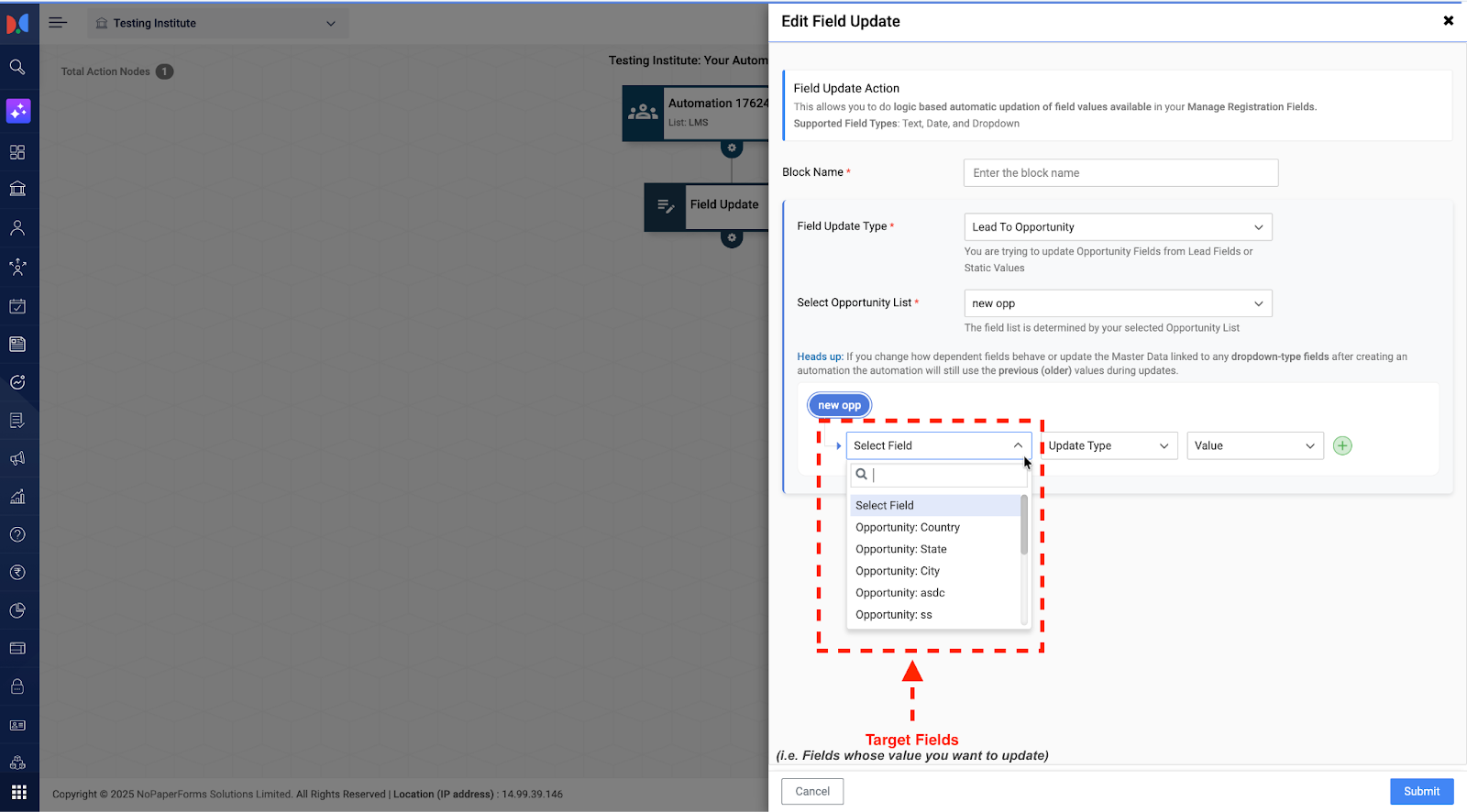This screenshot has width=1467, height=812.
Task: Click the Block Name input field
Action: coord(1120,173)
